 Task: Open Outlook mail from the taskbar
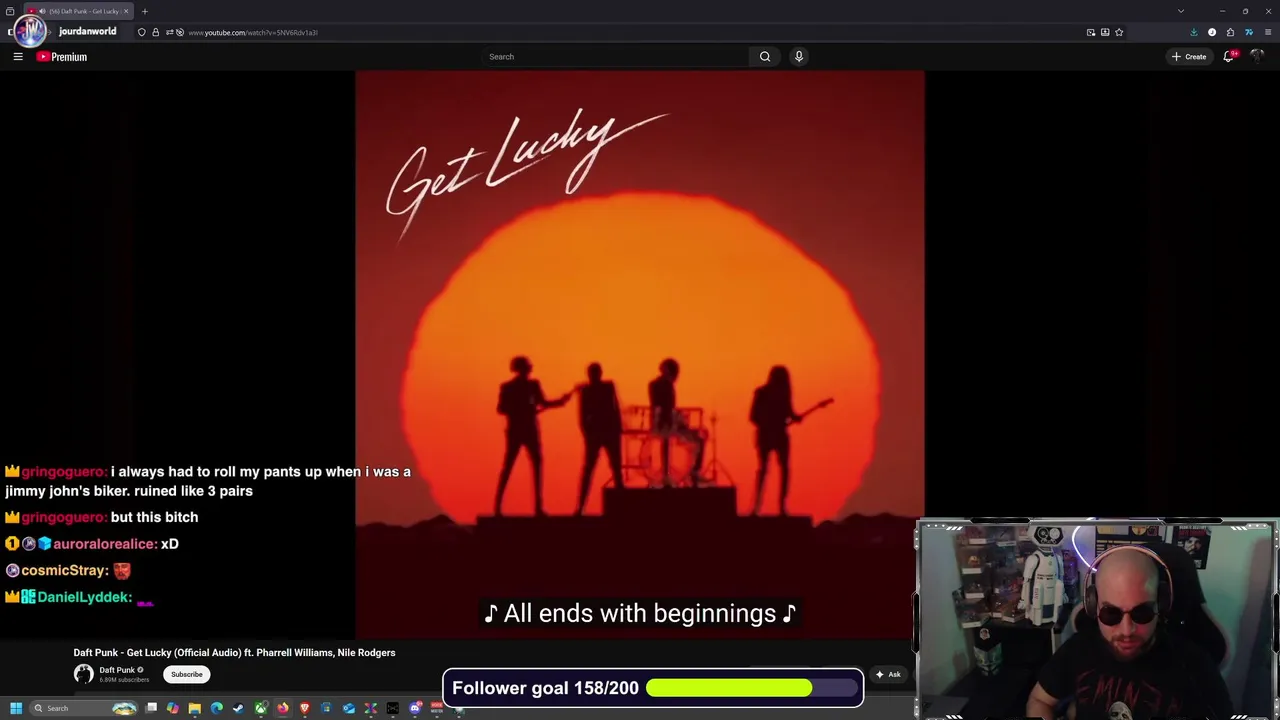coord(349,708)
